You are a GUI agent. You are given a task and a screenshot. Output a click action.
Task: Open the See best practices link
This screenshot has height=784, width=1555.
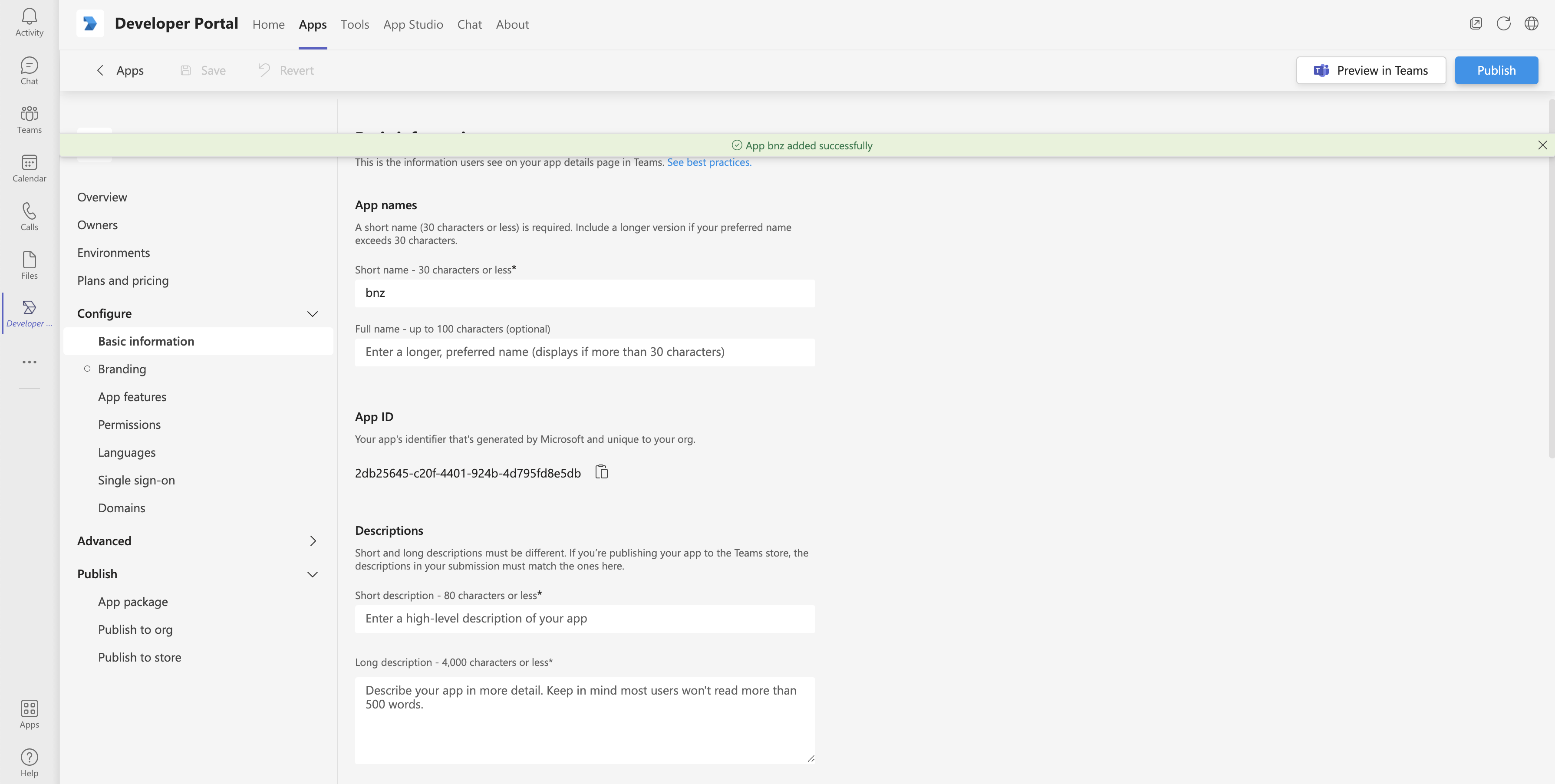708,162
